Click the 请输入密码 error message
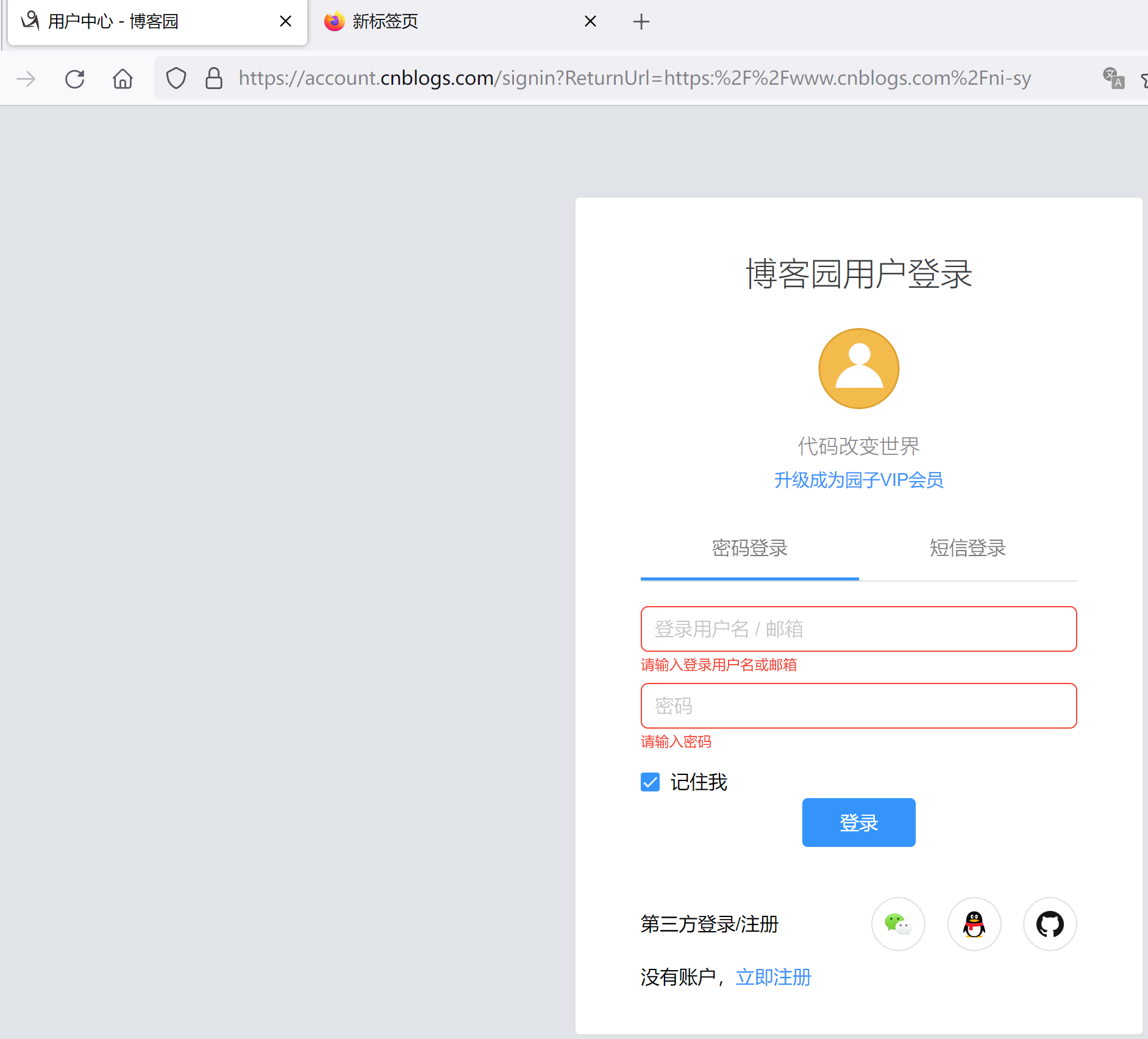The image size is (1148, 1039). click(x=676, y=741)
